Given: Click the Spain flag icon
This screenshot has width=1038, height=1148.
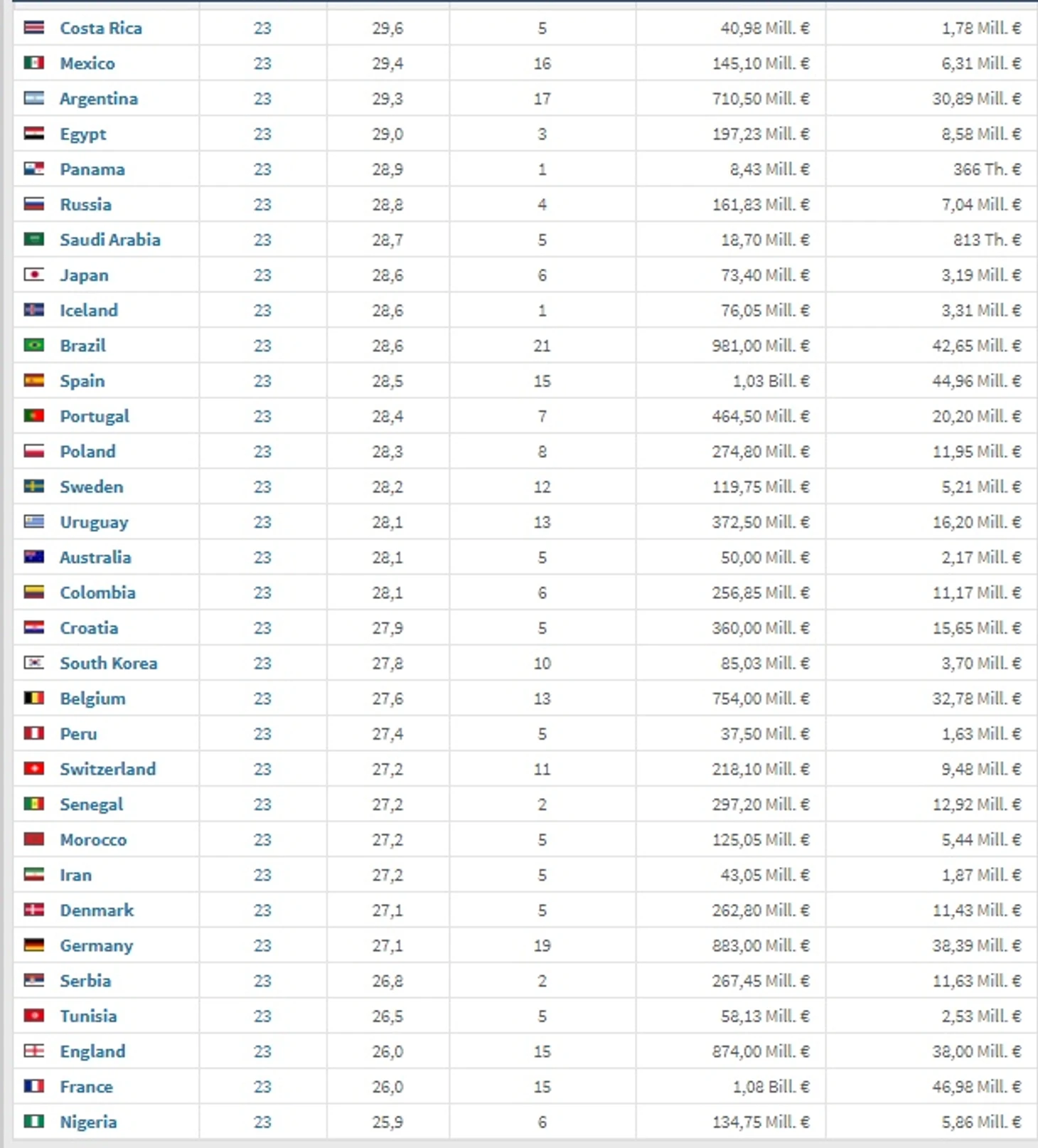Looking at the screenshot, I should click(x=33, y=381).
